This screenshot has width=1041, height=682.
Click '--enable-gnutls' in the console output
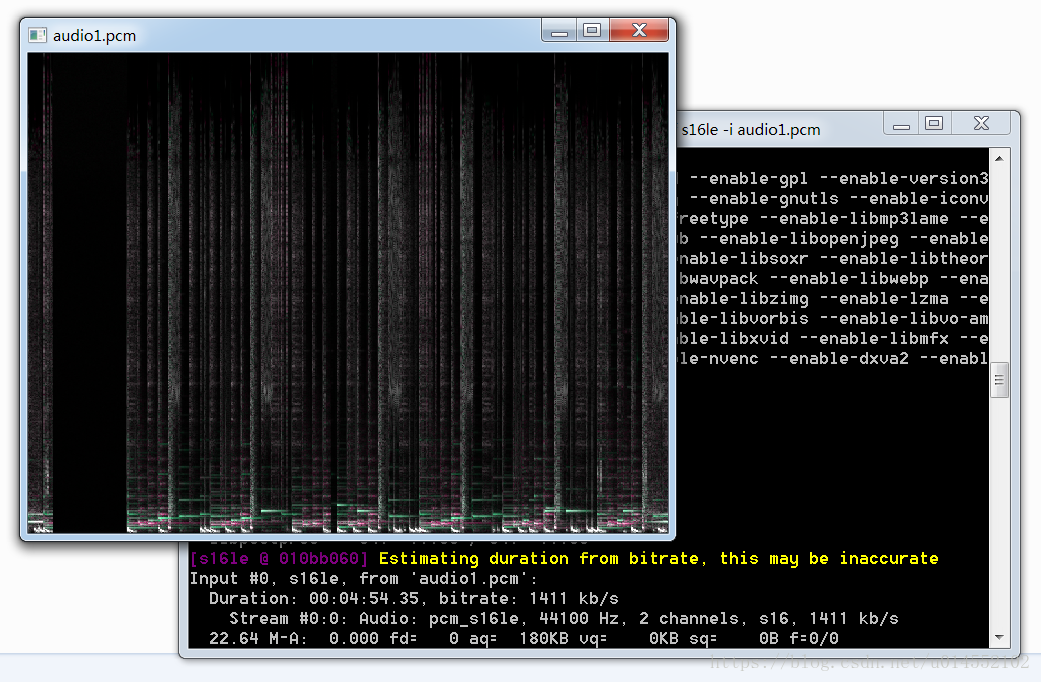[x=764, y=199]
